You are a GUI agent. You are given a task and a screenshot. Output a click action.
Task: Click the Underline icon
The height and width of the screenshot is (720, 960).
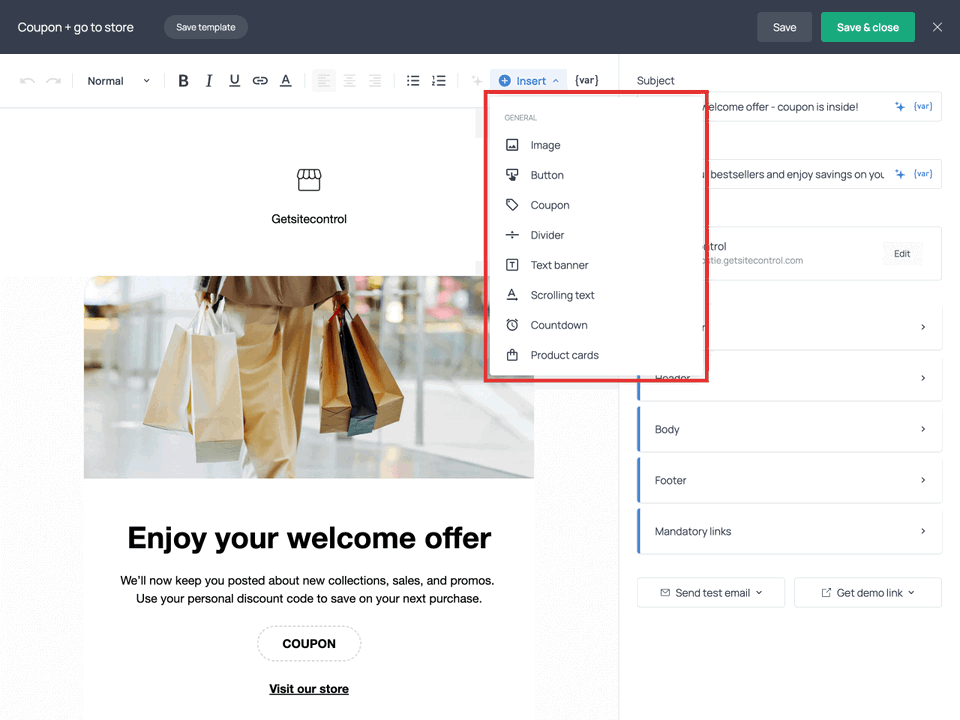pyautogui.click(x=234, y=80)
